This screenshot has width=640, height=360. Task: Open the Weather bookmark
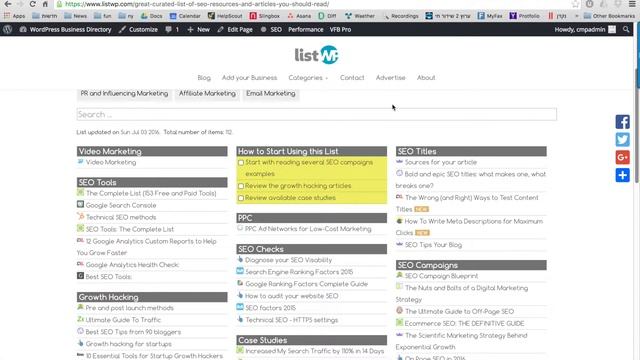coord(360,16)
